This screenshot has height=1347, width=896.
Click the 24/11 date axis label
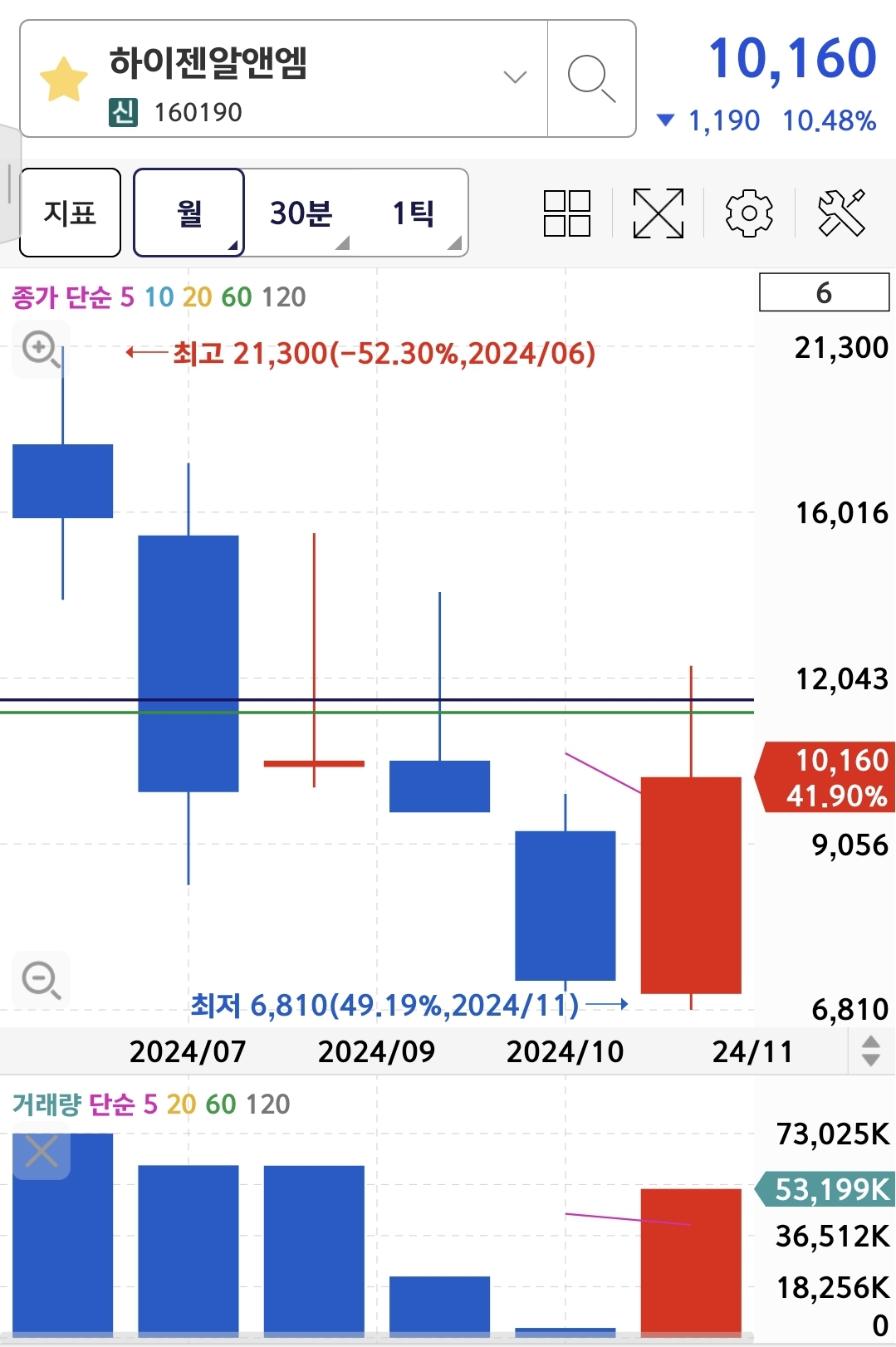coord(752,1052)
